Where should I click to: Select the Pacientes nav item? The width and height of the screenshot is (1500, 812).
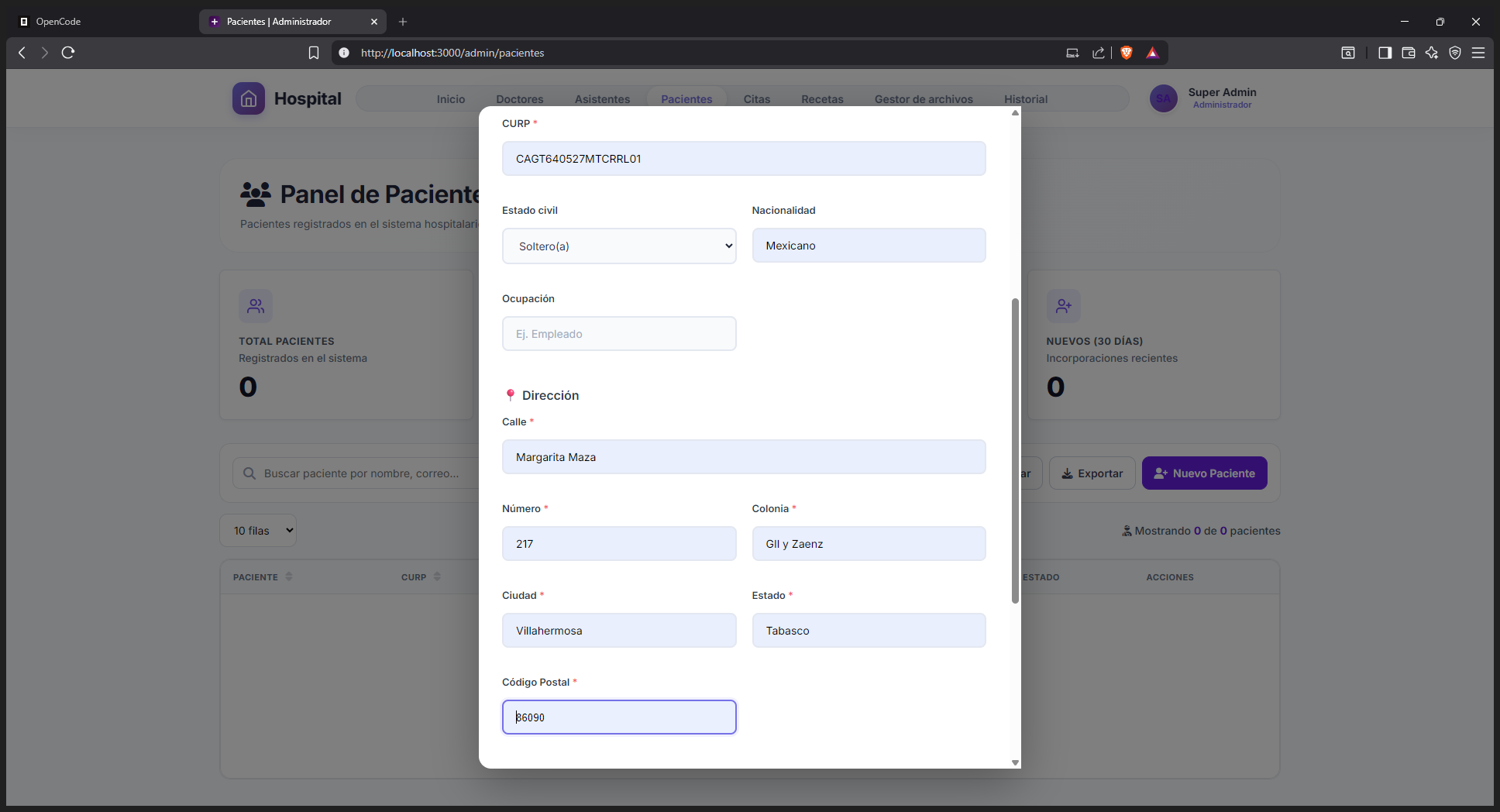686,99
